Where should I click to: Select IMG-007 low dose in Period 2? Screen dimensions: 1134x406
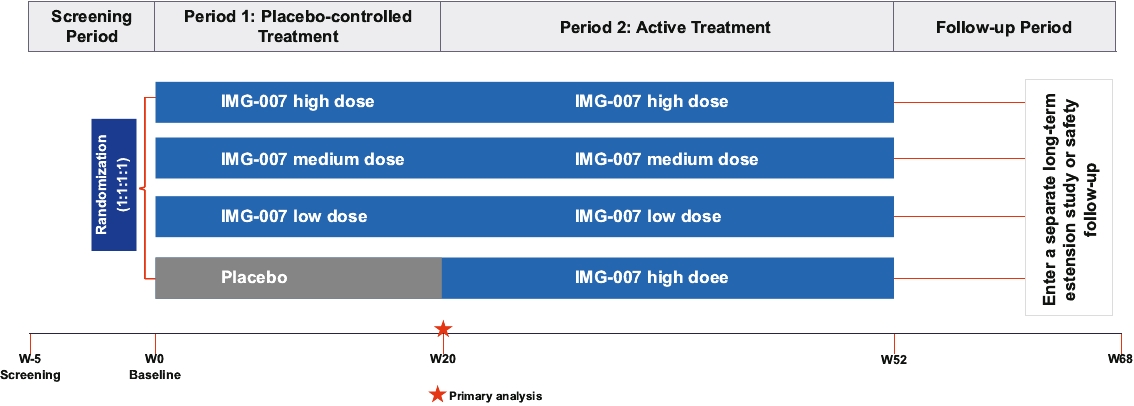[x=648, y=217]
